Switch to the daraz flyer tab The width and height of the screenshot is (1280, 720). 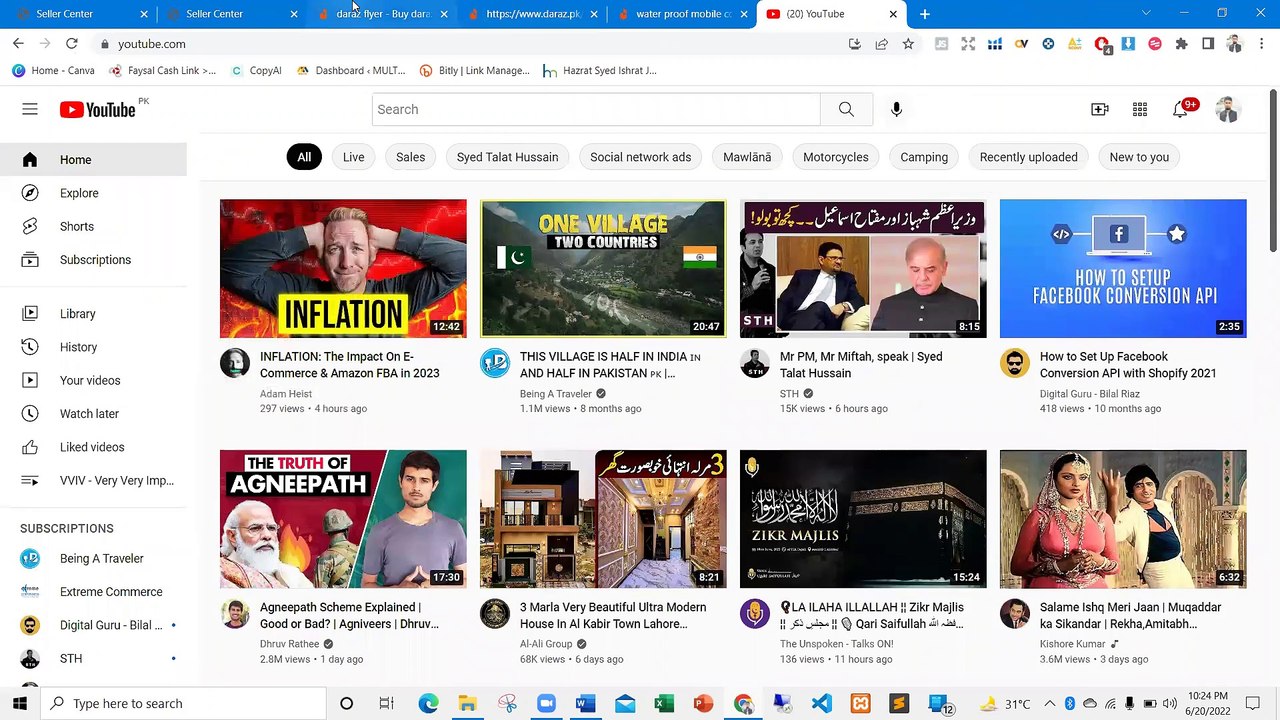pos(383,14)
